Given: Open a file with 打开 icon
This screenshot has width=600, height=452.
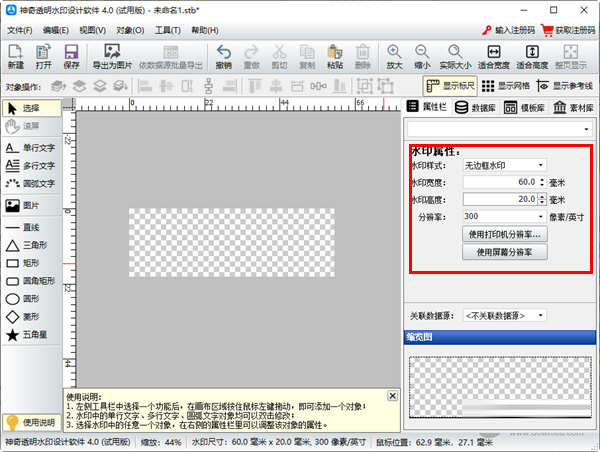Looking at the screenshot, I should tap(43, 56).
